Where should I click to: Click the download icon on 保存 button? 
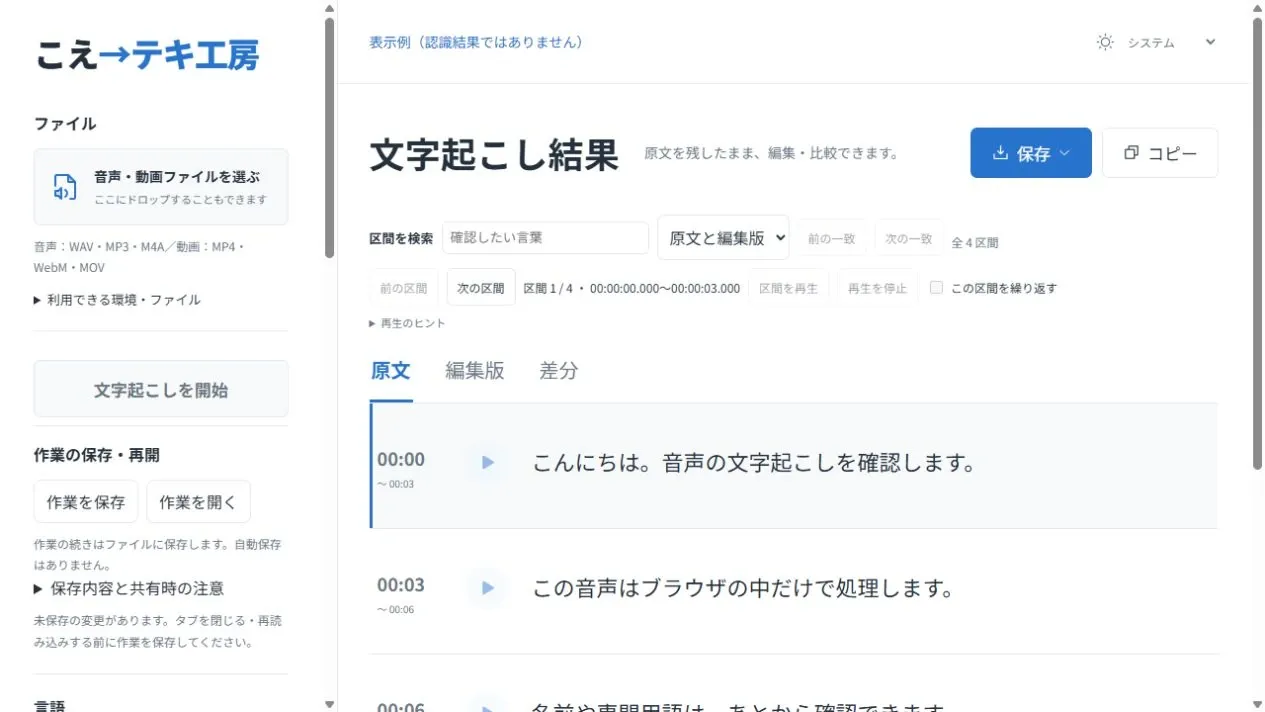click(1000, 153)
